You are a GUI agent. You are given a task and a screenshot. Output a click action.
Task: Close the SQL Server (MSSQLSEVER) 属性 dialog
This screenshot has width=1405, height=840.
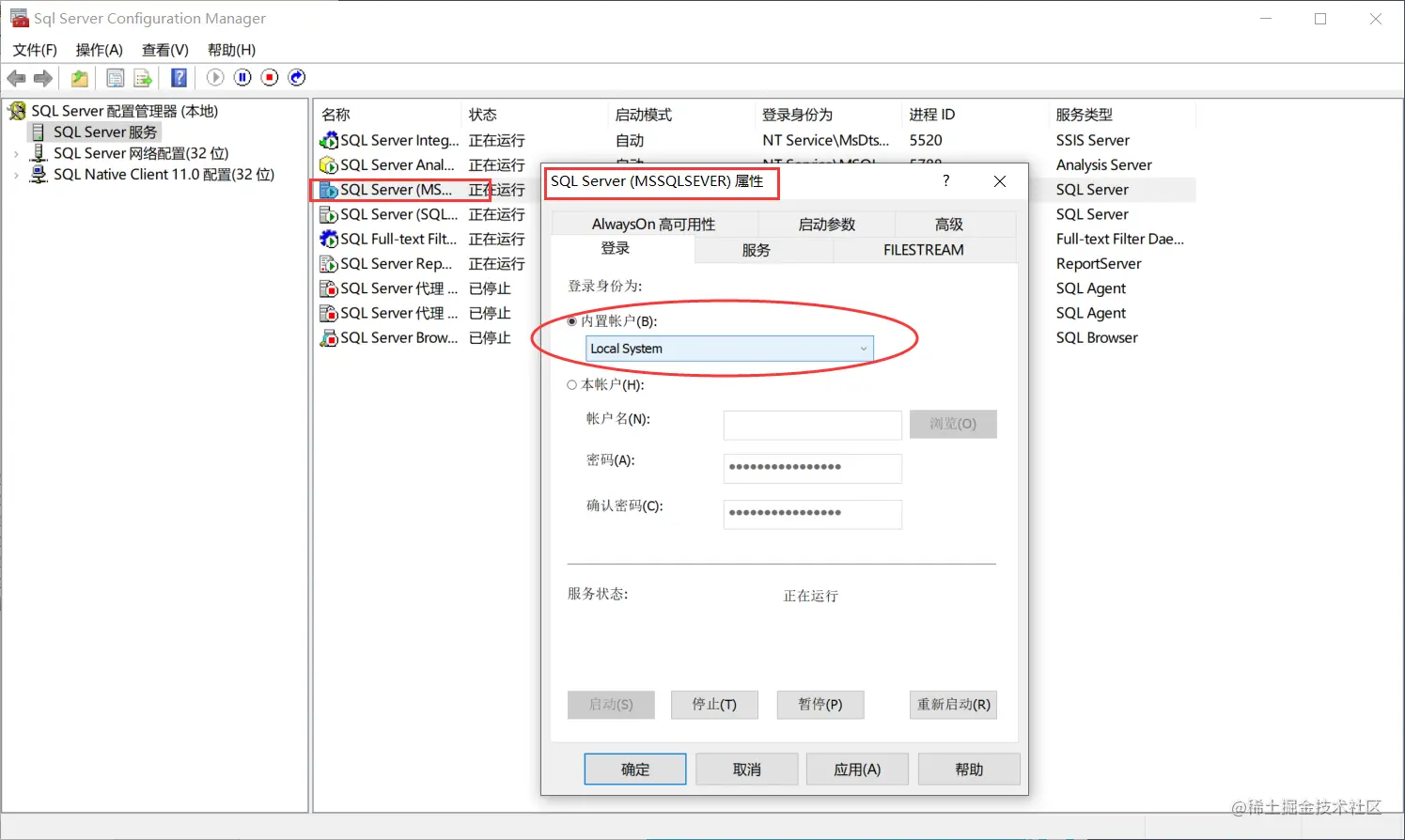pyautogui.click(x=1000, y=181)
